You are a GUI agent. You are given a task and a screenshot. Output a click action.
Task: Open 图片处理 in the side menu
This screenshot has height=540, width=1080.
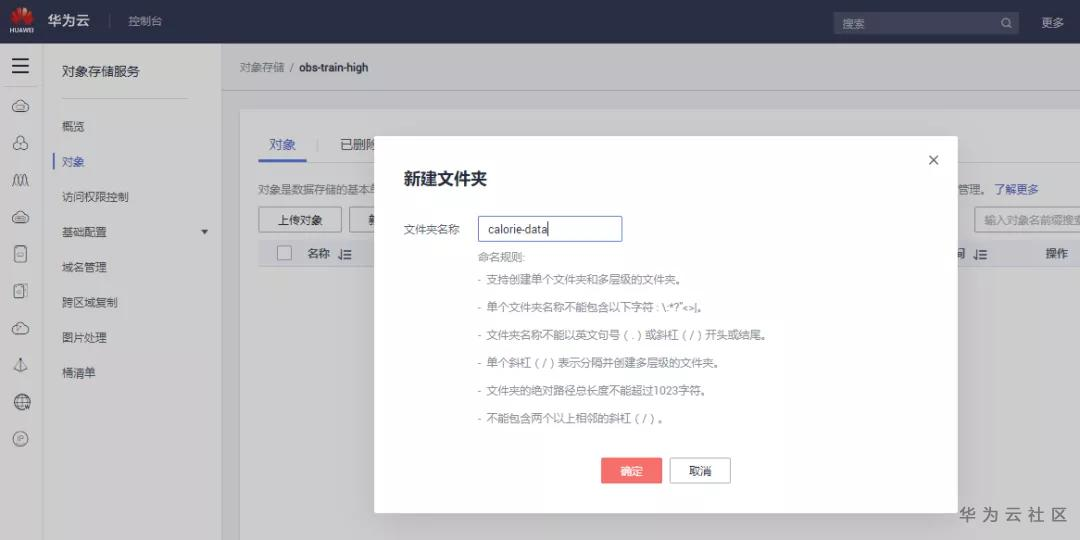point(84,338)
